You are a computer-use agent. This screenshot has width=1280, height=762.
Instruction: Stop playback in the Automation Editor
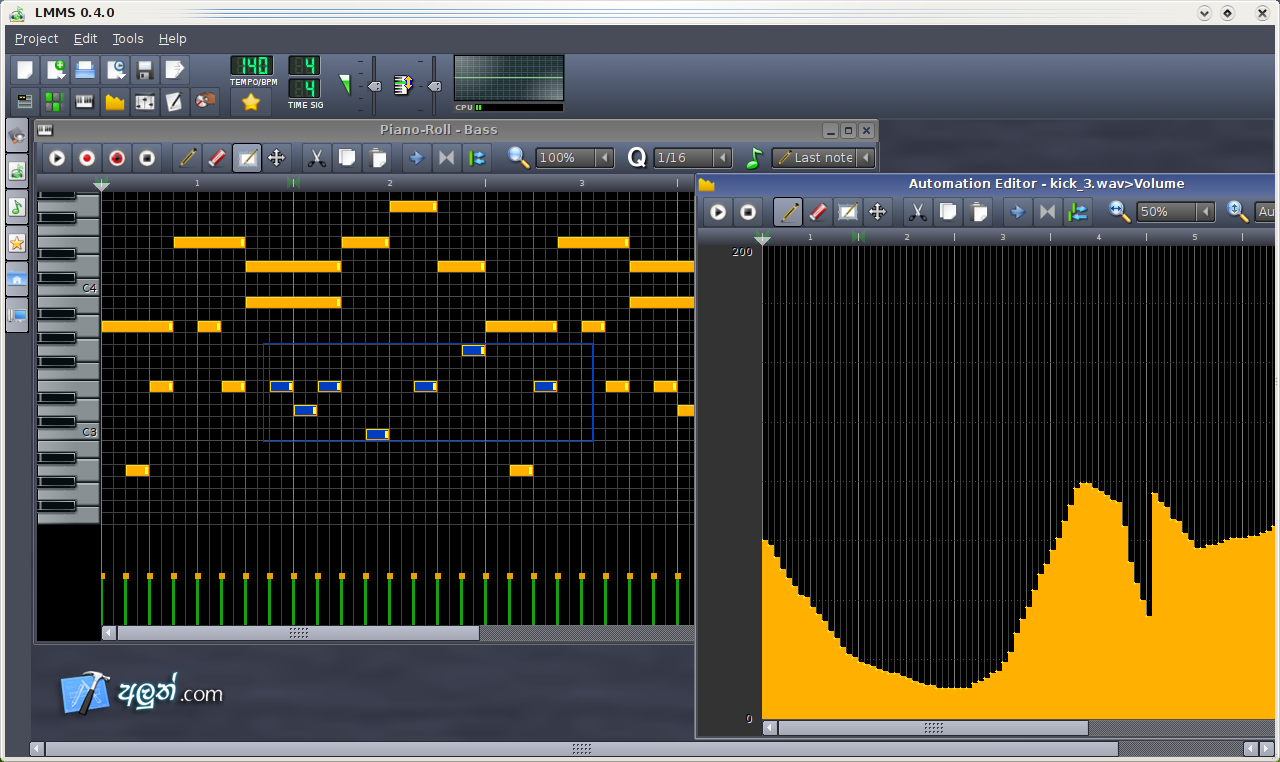coord(747,211)
